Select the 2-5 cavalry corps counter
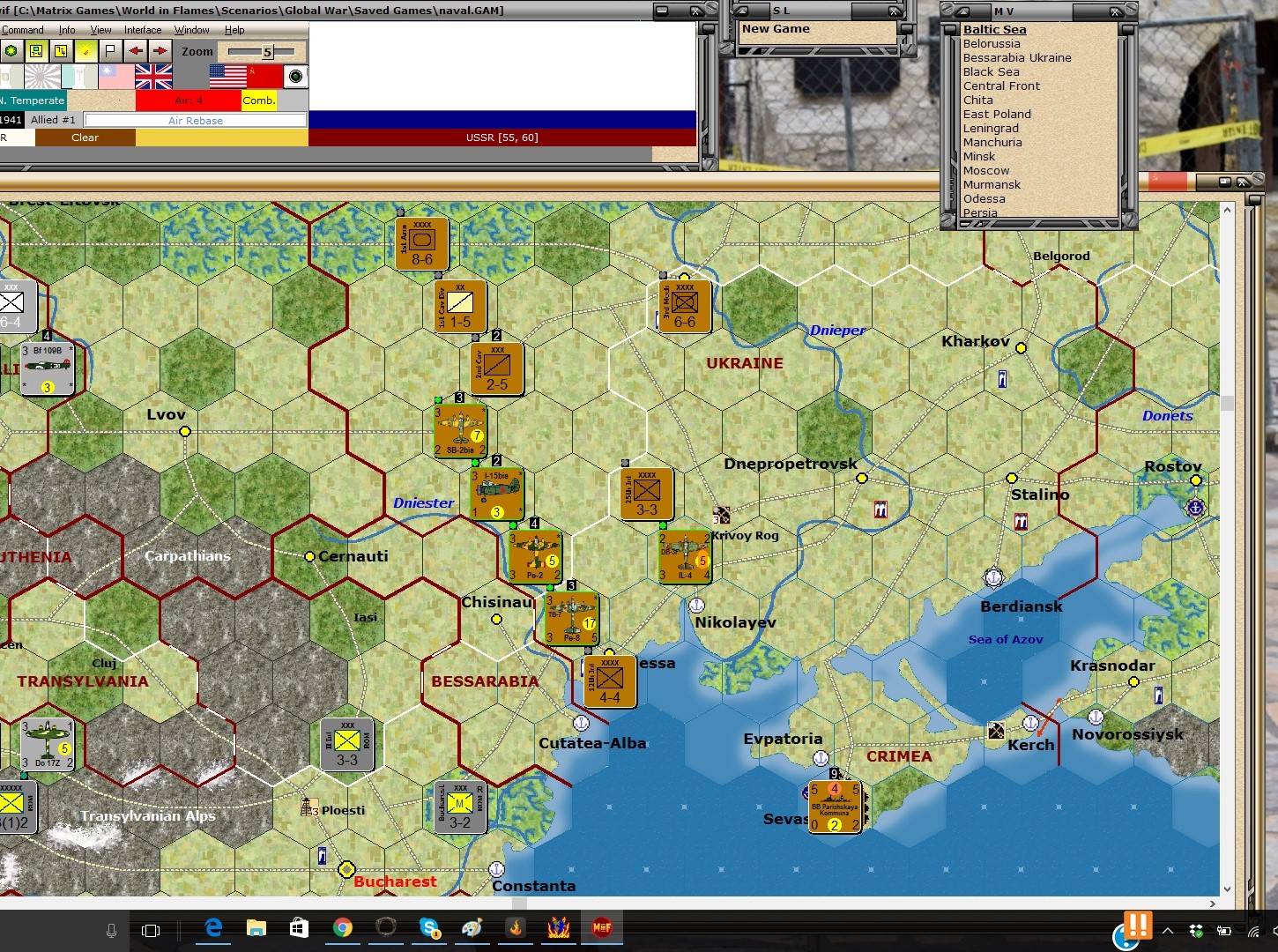The image size is (1278, 952). [x=497, y=368]
